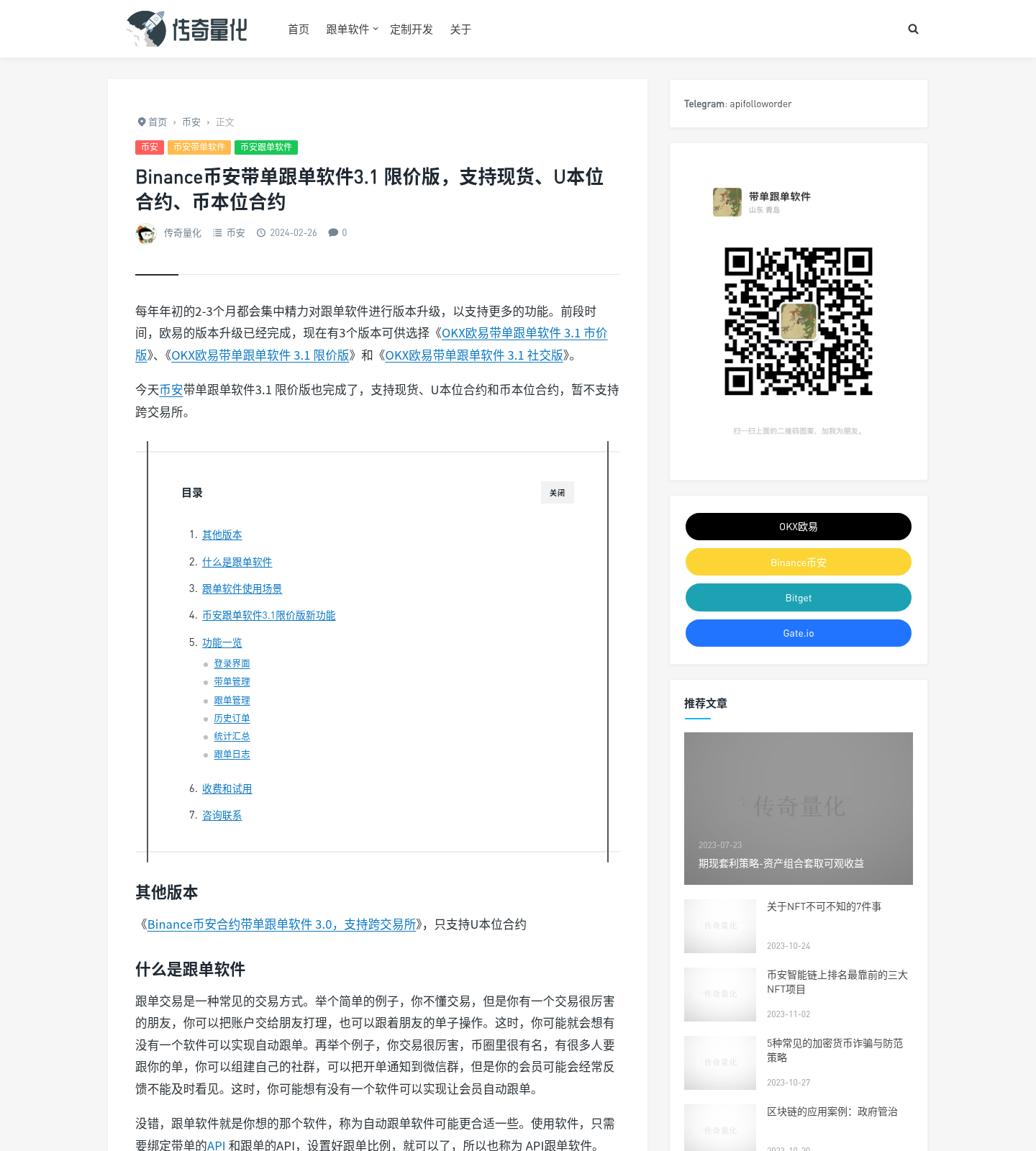The height and width of the screenshot is (1151, 1036).
Task: Click the blue Gate.io button
Action: tap(799, 633)
